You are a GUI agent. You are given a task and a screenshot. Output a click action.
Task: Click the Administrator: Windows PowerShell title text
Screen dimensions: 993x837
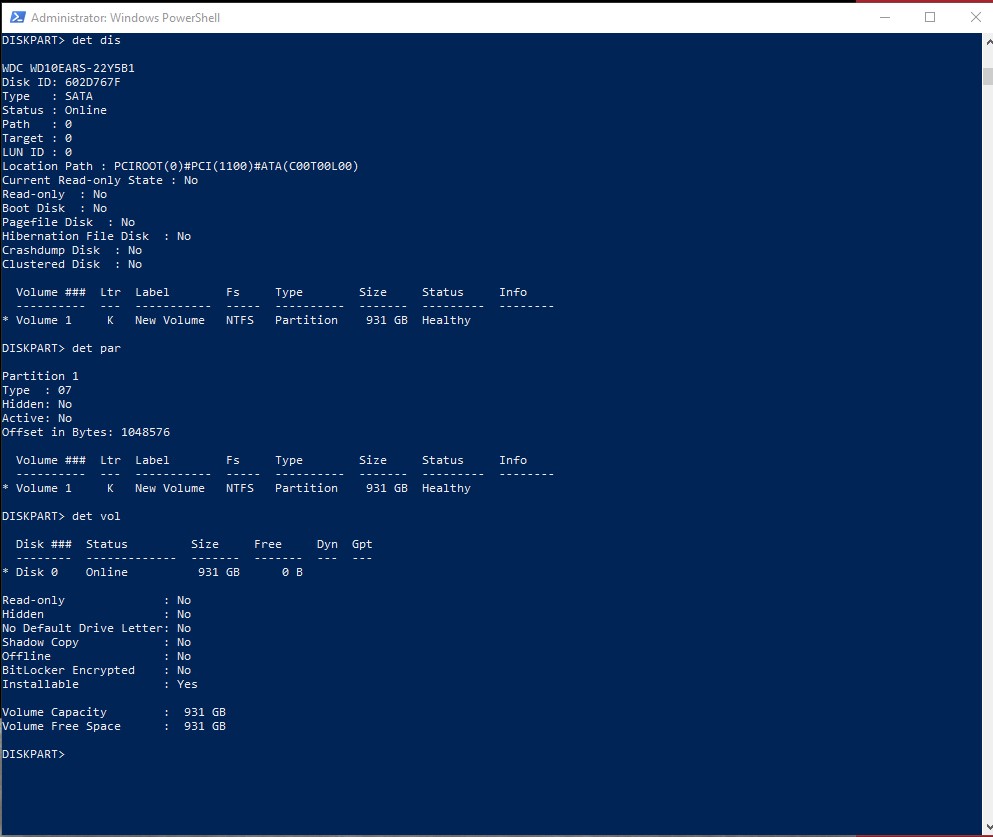[x=125, y=18]
